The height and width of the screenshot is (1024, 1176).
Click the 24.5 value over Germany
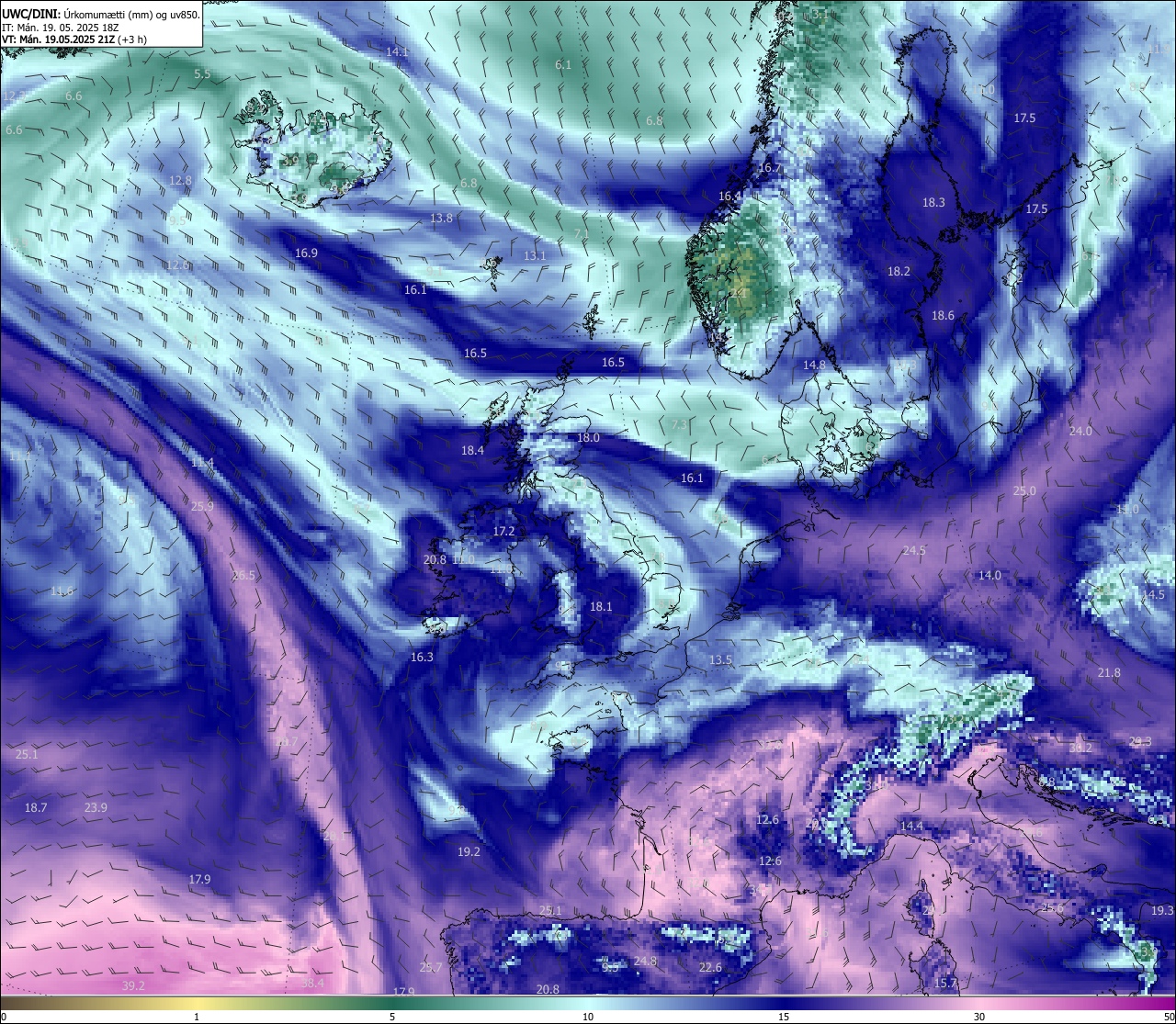(914, 550)
